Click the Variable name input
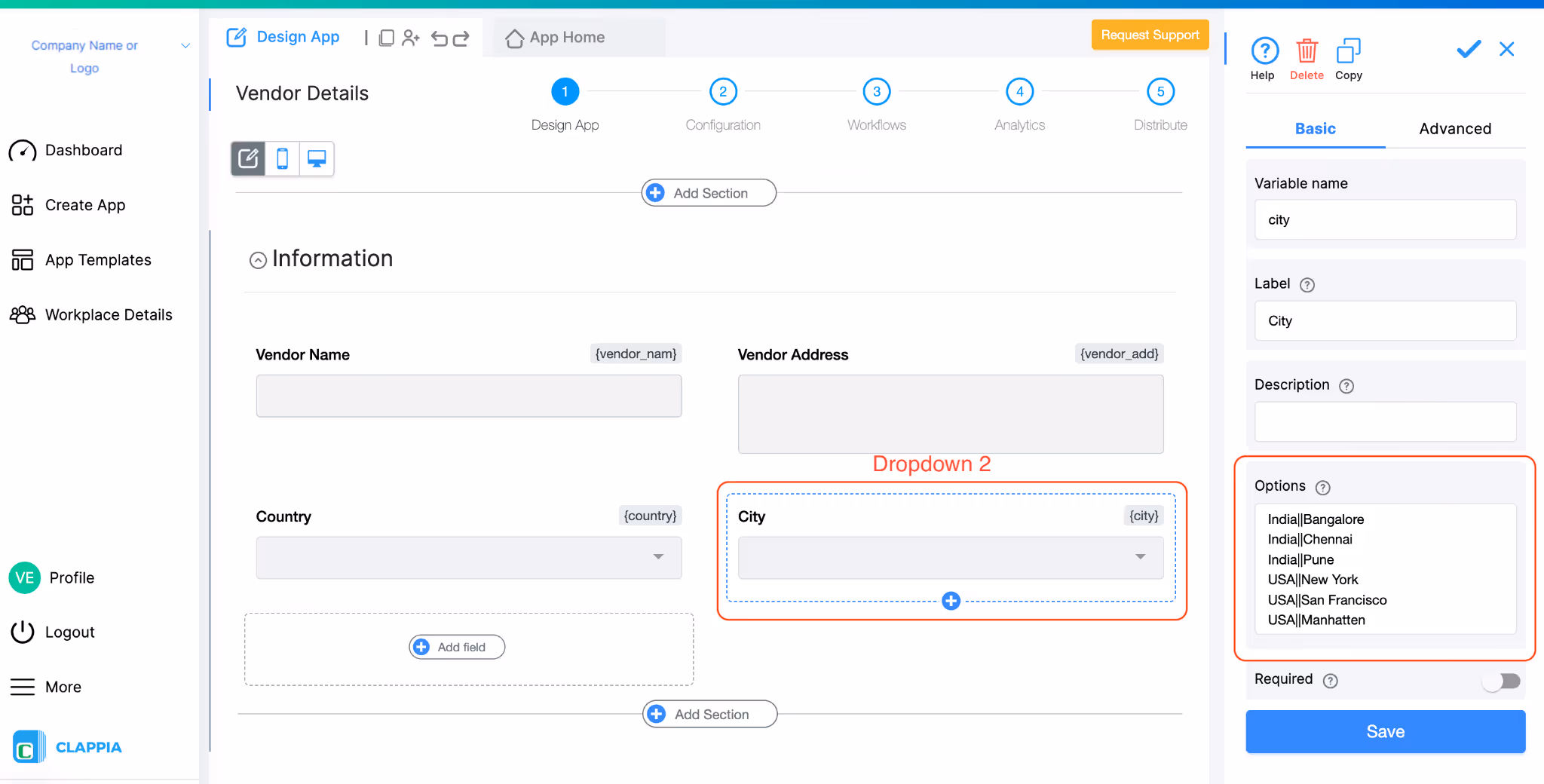 tap(1386, 219)
